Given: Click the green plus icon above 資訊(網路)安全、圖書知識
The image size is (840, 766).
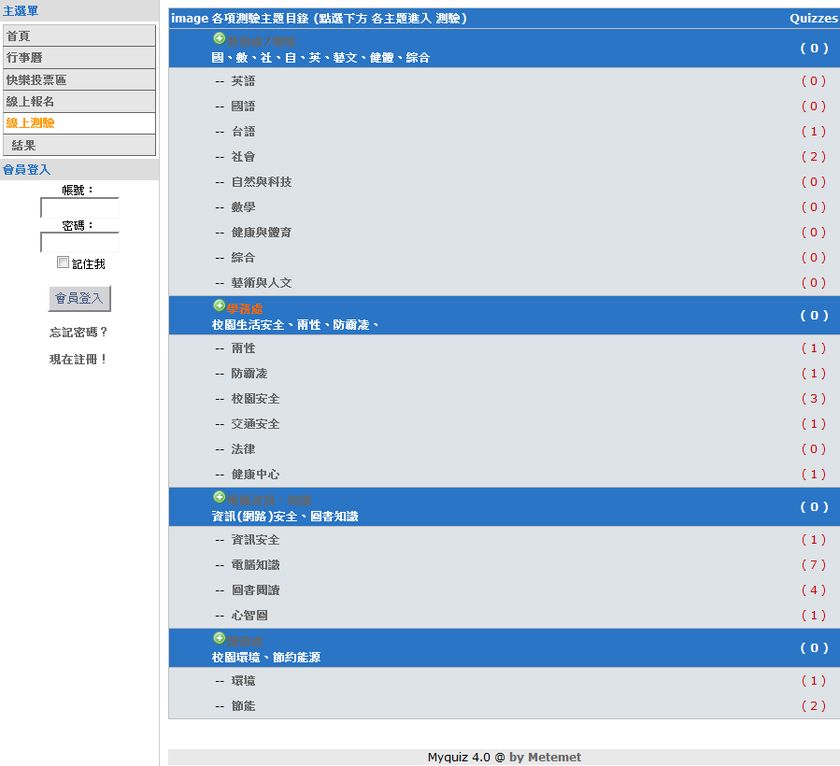Looking at the screenshot, I should (x=219, y=497).
